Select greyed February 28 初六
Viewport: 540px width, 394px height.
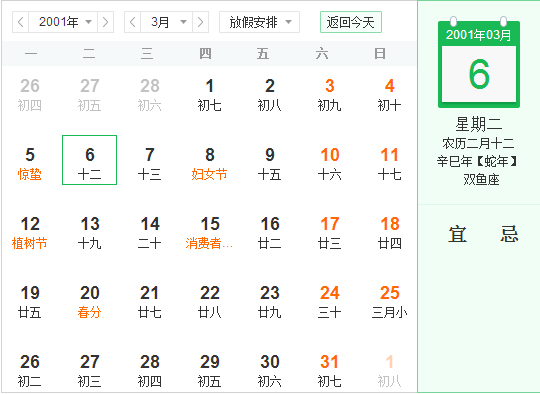click(149, 95)
